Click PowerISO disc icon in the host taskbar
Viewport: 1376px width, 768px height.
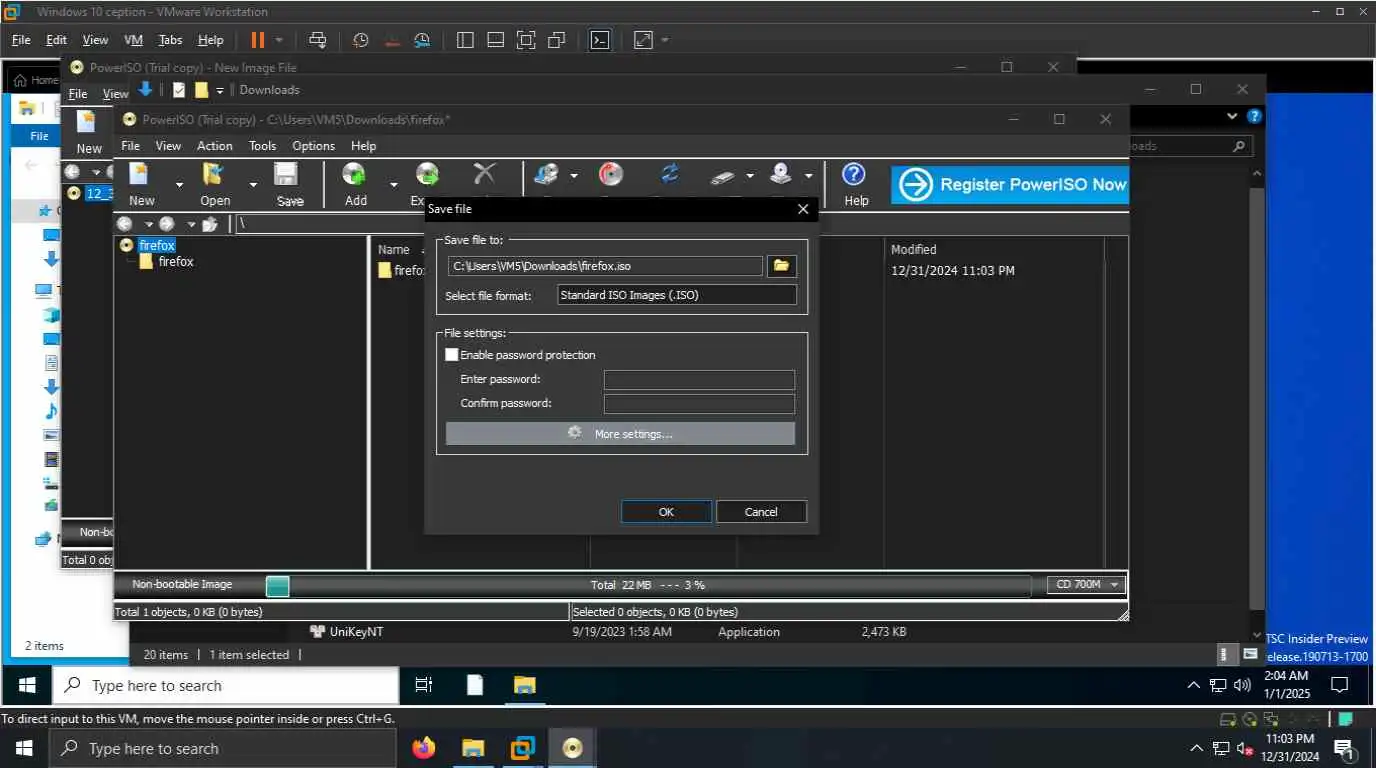572,748
